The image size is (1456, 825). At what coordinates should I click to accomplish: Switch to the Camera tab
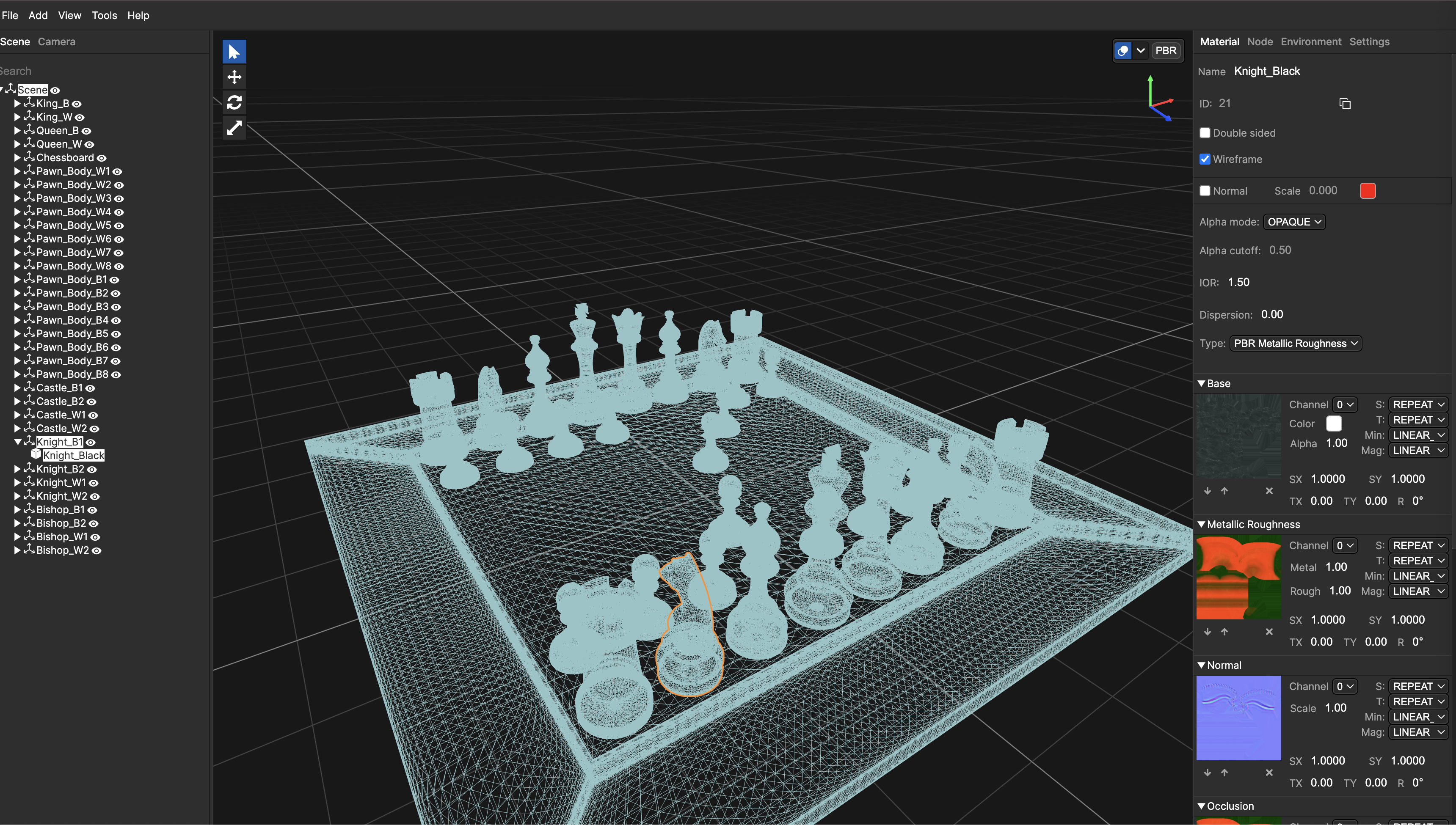[57, 41]
